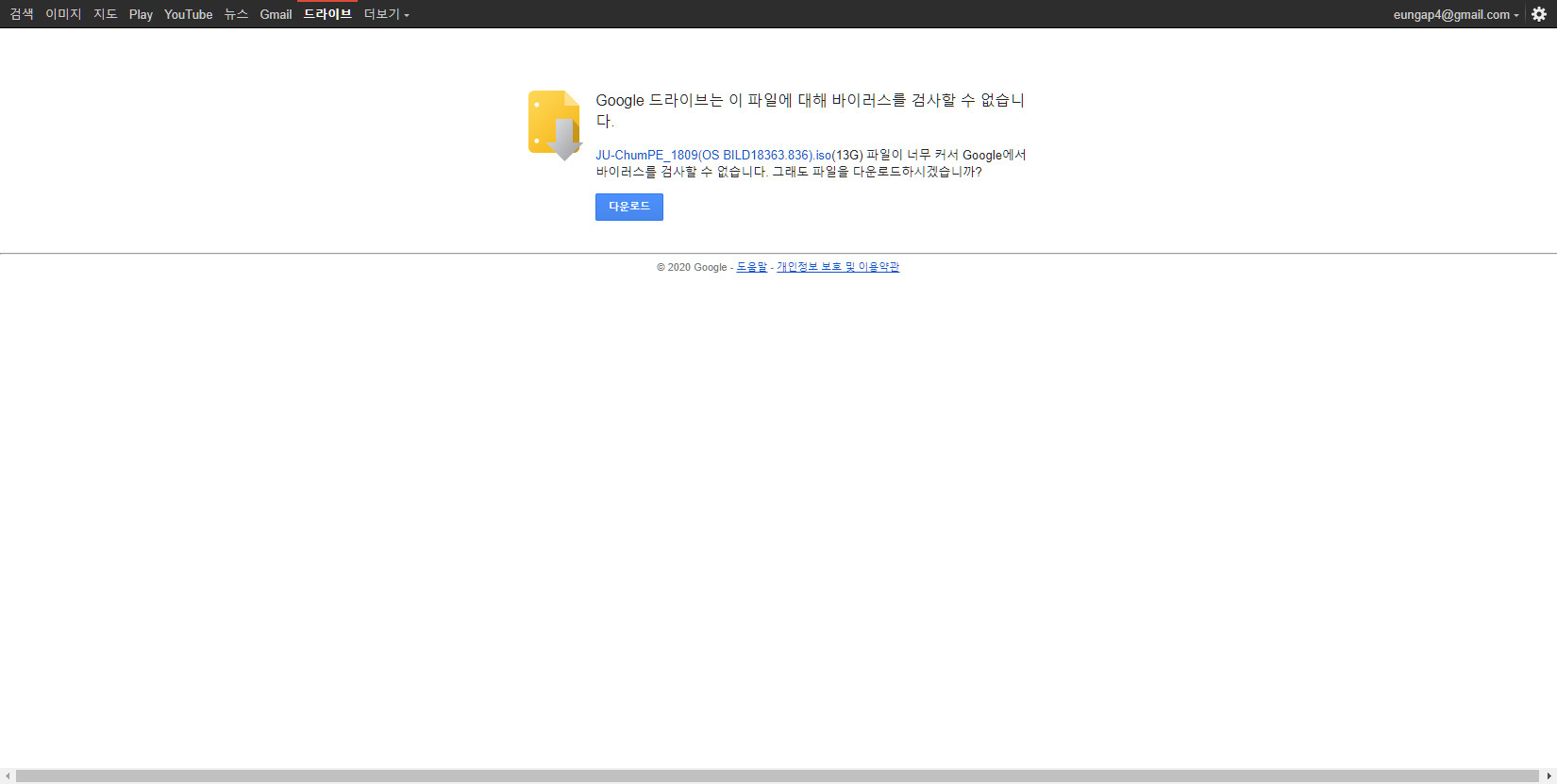Expand the 더보기 dropdown menu

click(x=386, y=14)
